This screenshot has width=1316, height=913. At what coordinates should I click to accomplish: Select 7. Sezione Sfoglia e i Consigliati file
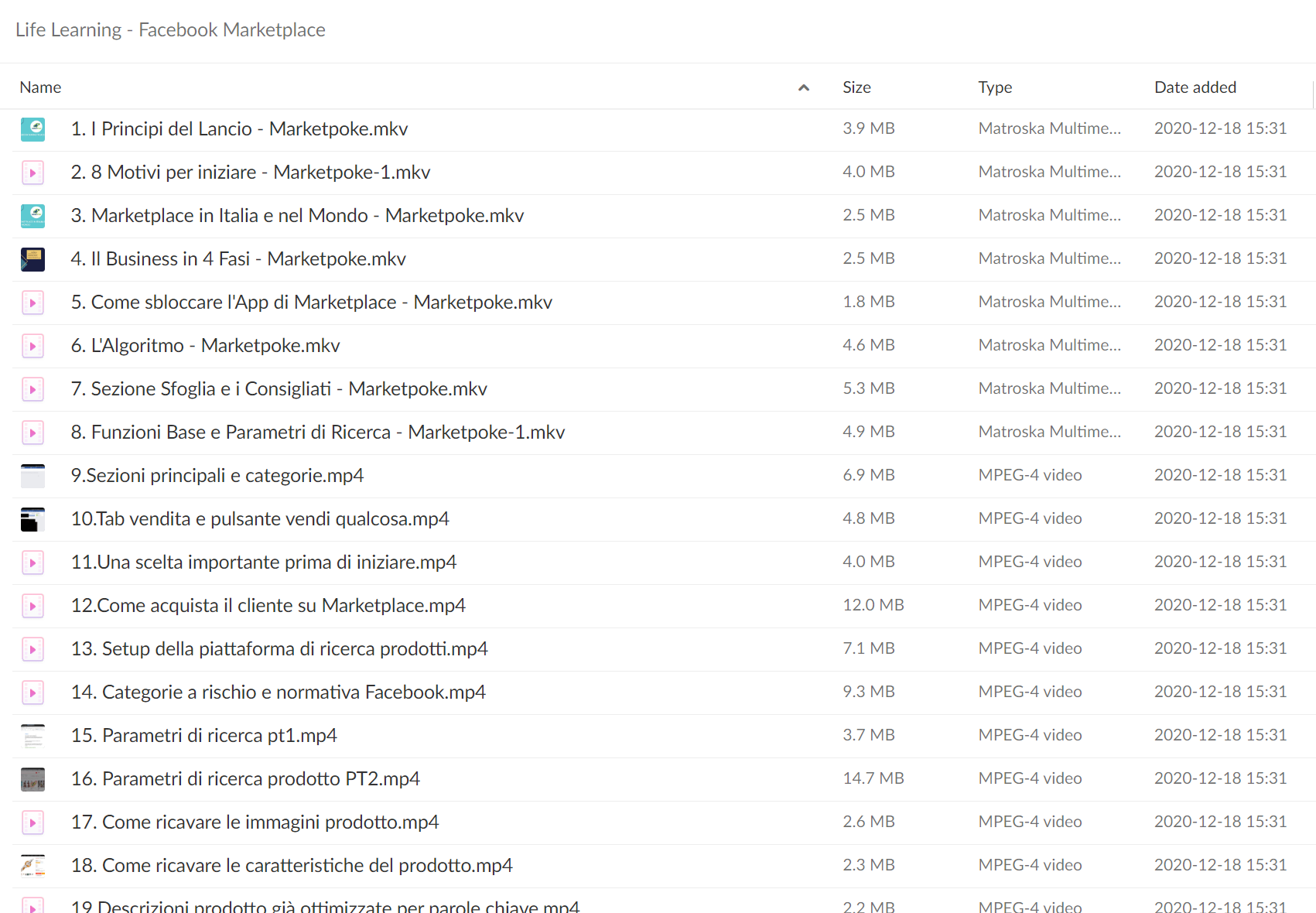click(279, 389)
